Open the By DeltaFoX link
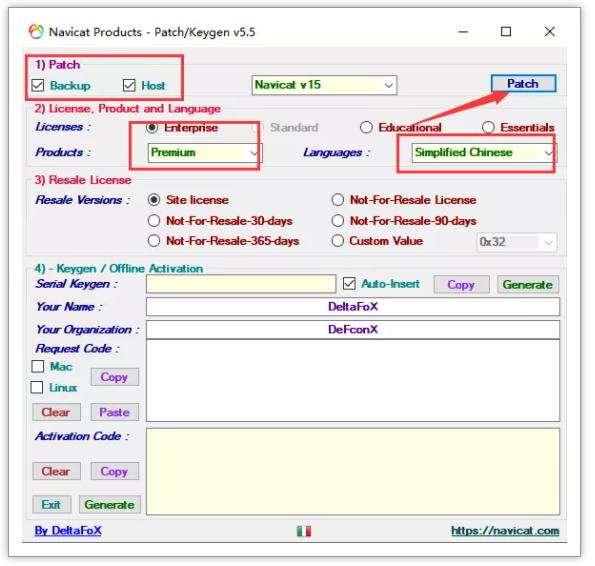 pyautogui.click(x=68, y=530)
